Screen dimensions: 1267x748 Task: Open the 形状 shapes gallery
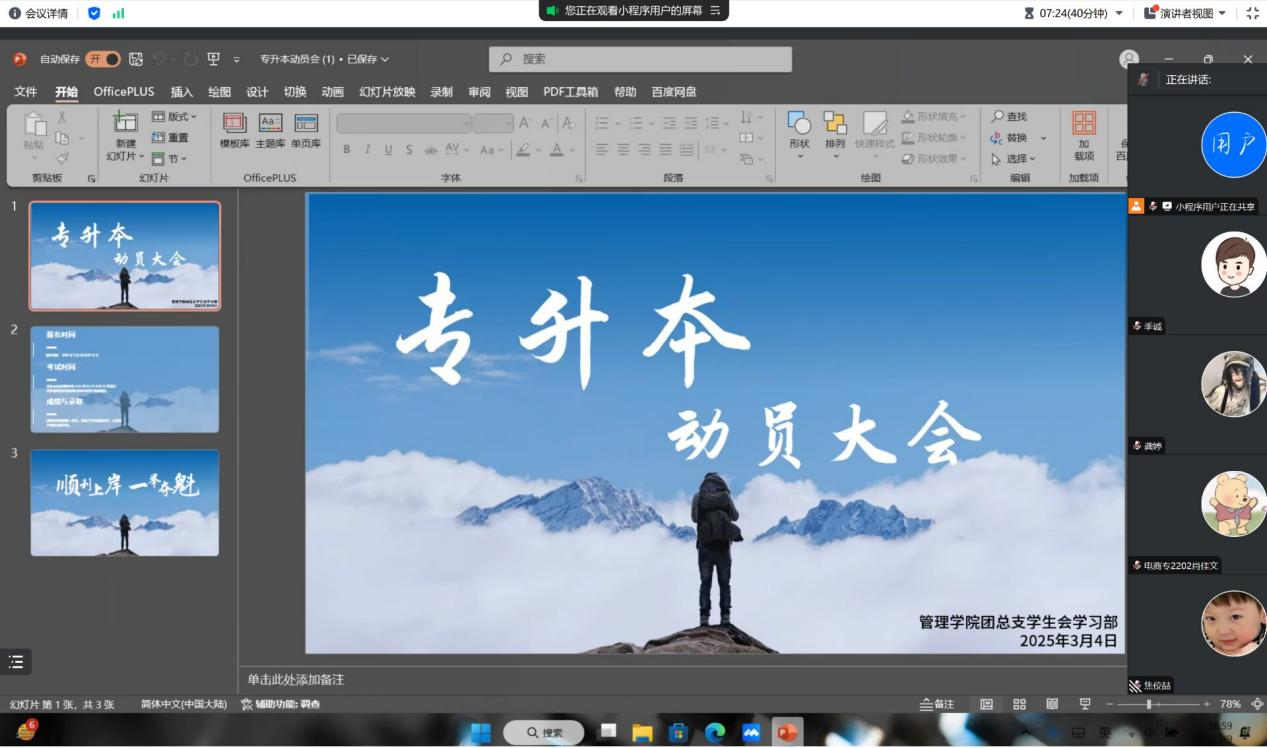(799, 124)
